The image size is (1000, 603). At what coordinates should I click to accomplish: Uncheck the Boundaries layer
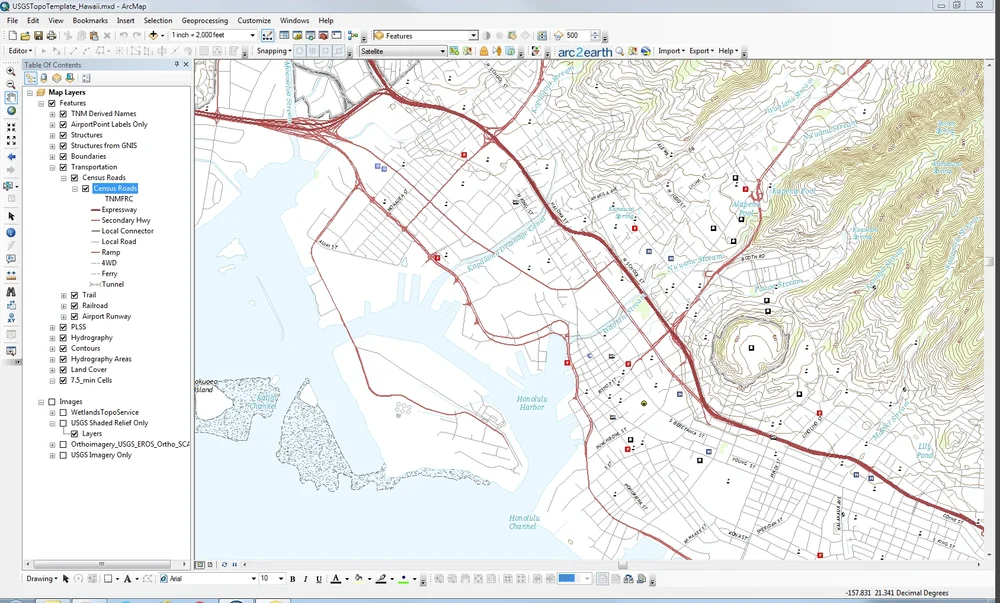tap(63, 156)
